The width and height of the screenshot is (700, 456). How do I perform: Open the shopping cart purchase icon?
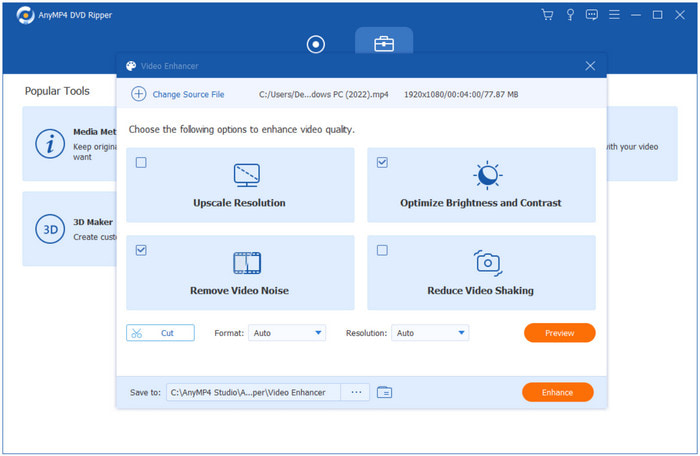[547, 15]
